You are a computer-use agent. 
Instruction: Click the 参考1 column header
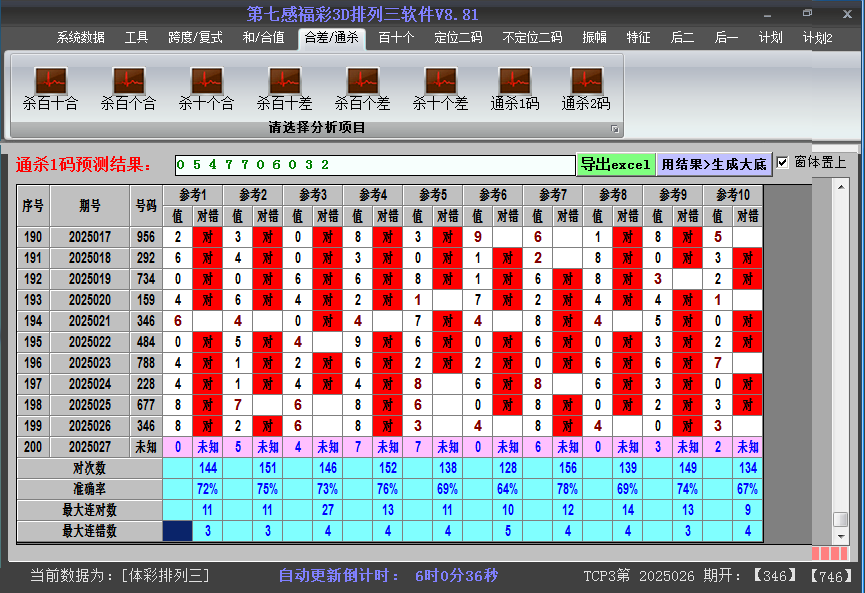(193, 194)
